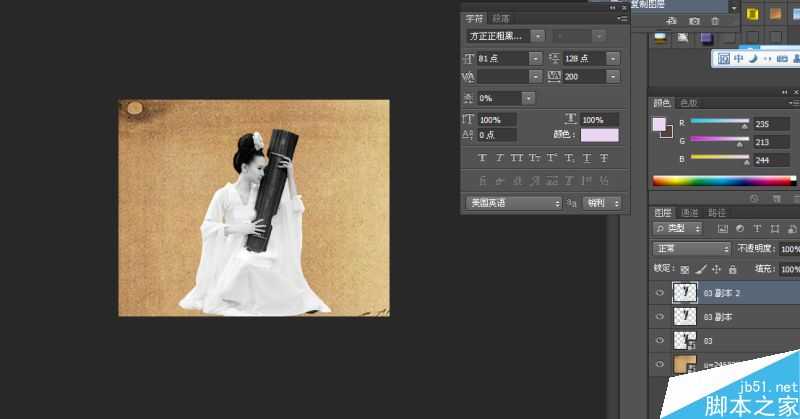Viewport: 800px width, 419px height.
Task: Enable all caps text style
Action: coord(517,158)
